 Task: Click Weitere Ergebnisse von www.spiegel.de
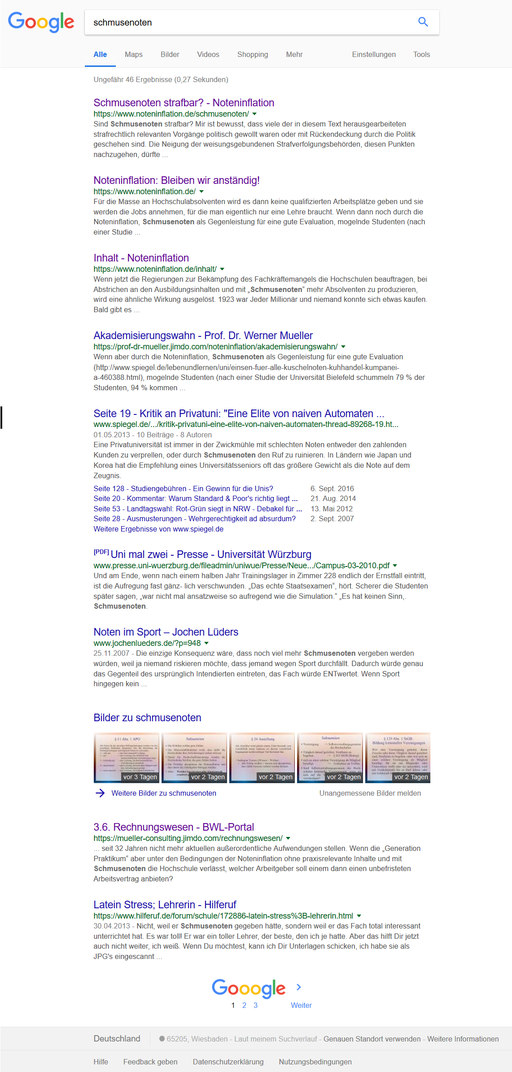click(x=159, y=529)
